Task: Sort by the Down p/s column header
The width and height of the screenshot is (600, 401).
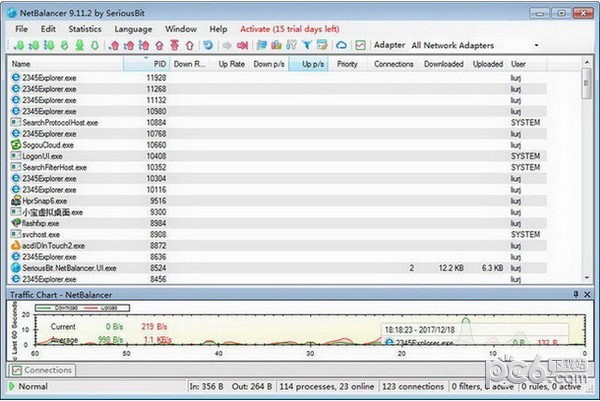Action: click(269, 64)
